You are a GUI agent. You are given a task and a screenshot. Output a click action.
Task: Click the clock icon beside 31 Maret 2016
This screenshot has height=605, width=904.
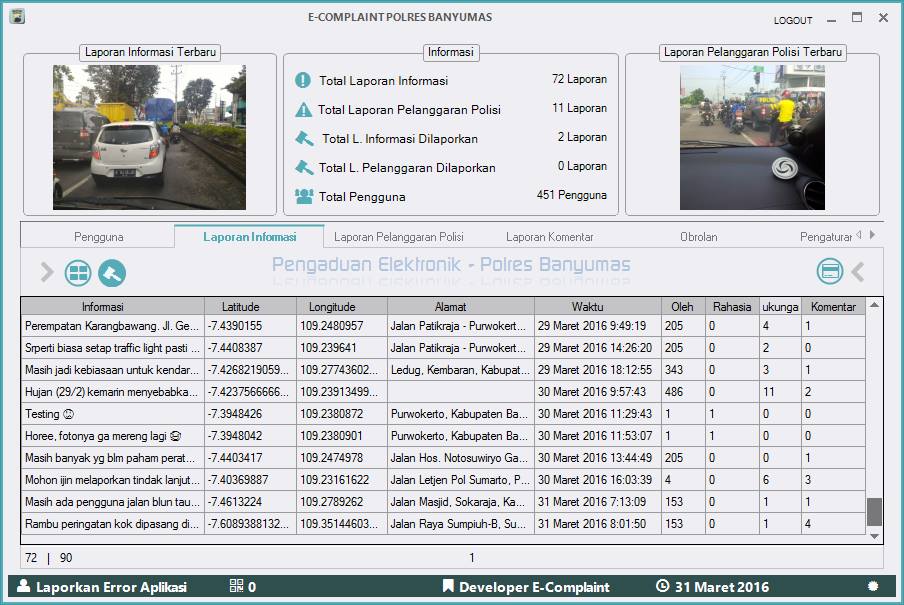click(662, 587)
